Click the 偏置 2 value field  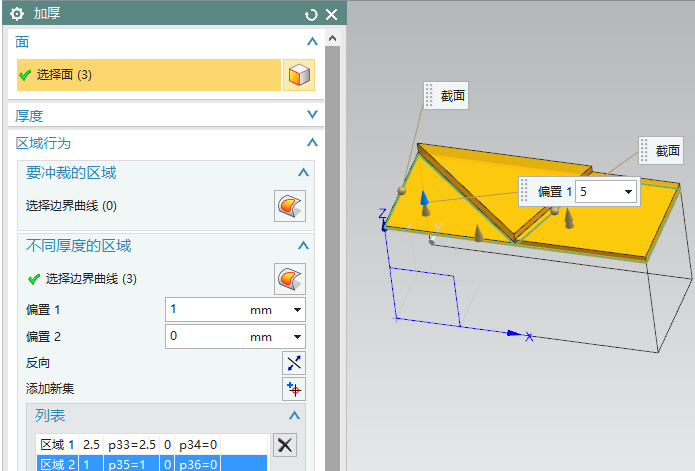(205, 337)
